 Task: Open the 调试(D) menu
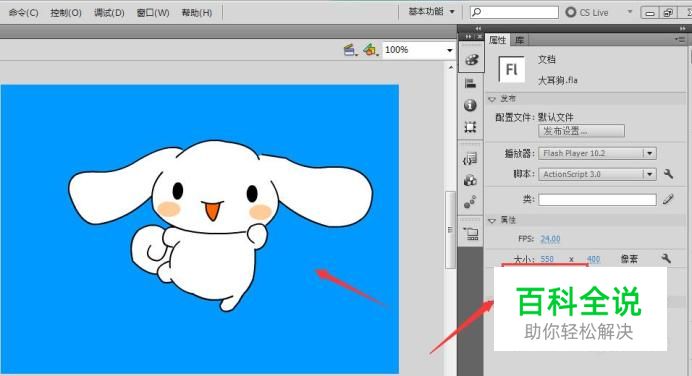coord(109,13)
